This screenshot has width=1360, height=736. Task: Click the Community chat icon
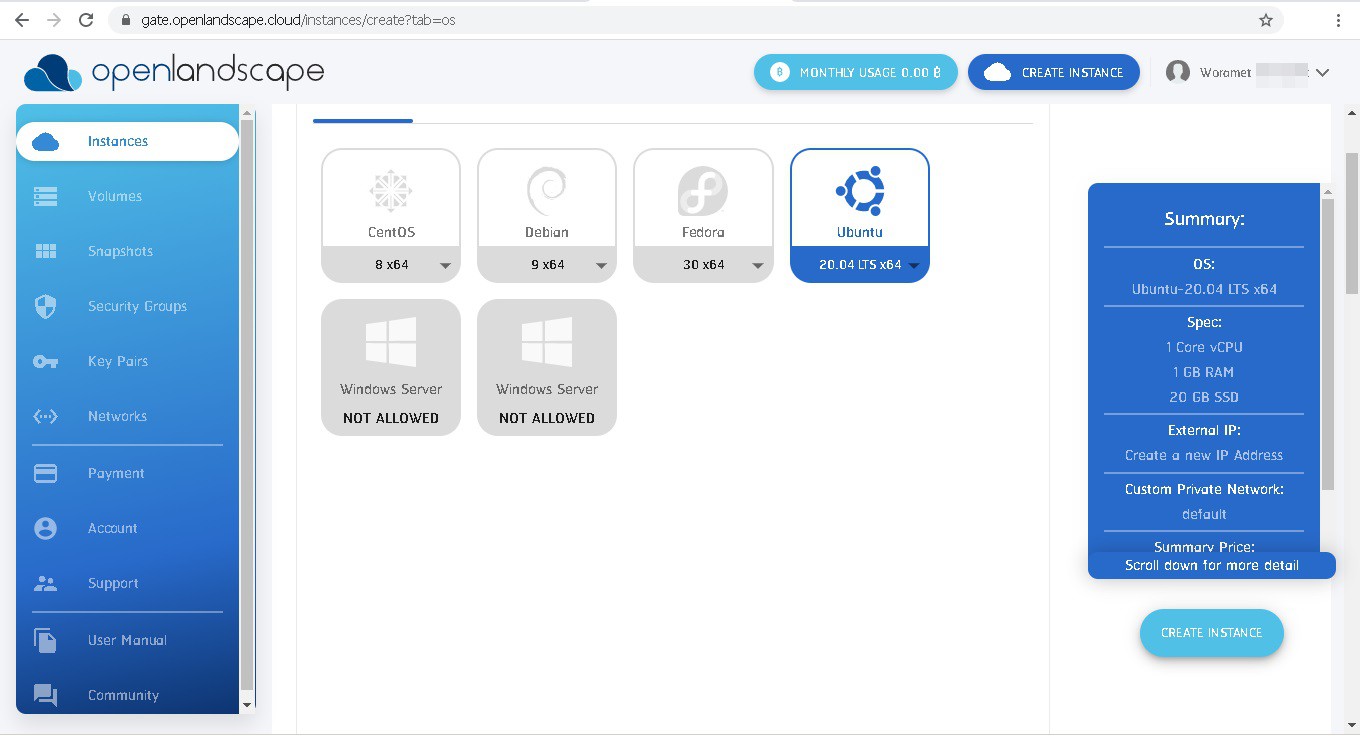coord(46,695)
